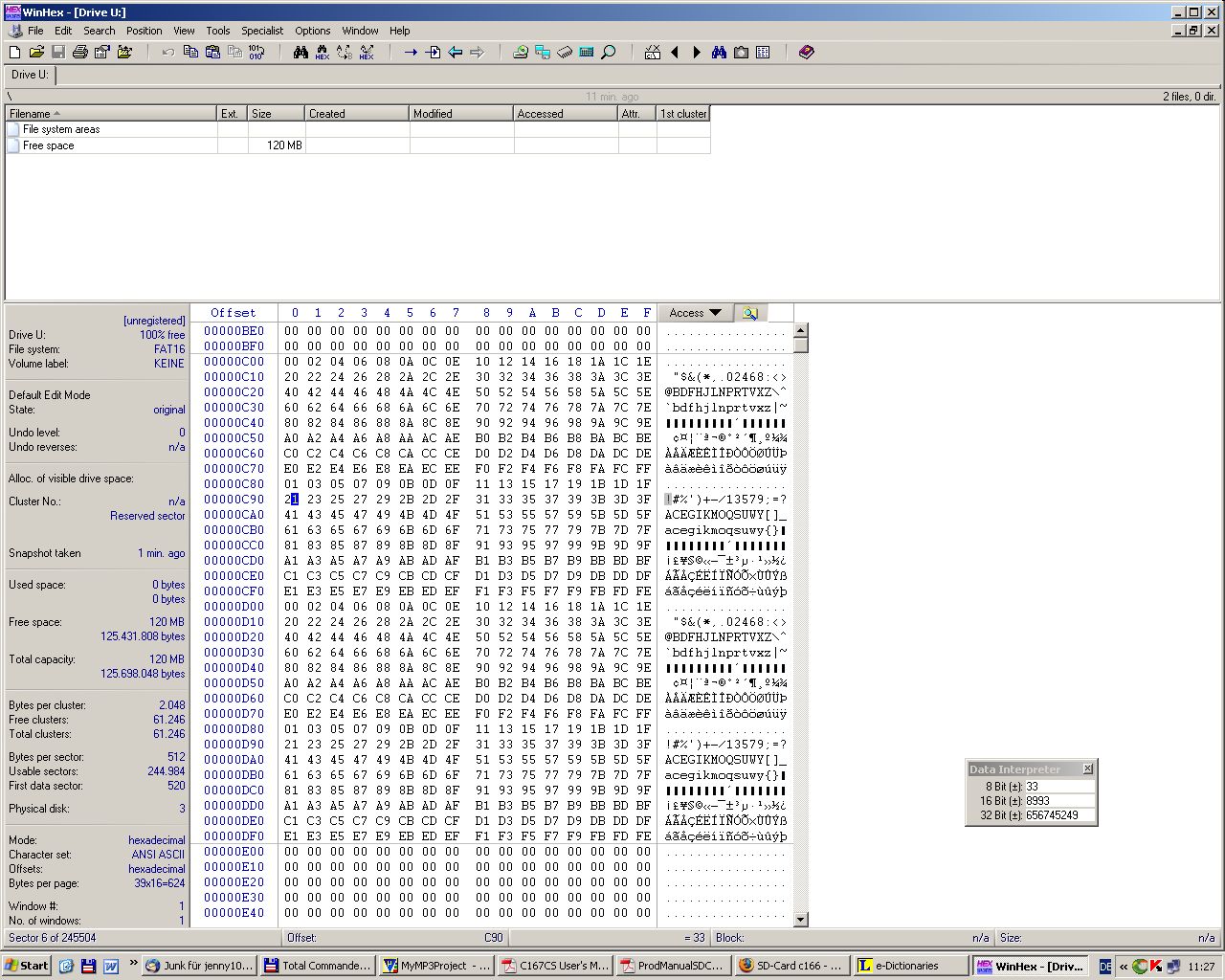Sort by Modified column header

tap(461, 113)
